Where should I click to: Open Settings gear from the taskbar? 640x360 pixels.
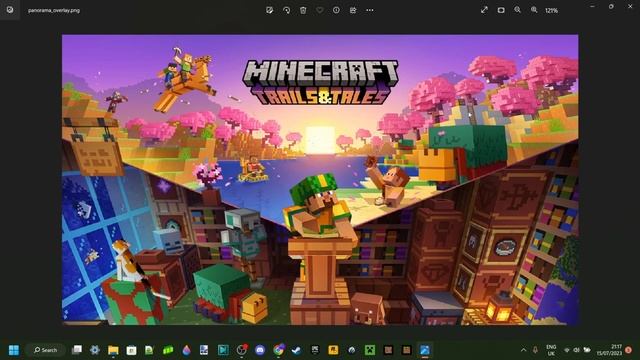coord(95,350)
